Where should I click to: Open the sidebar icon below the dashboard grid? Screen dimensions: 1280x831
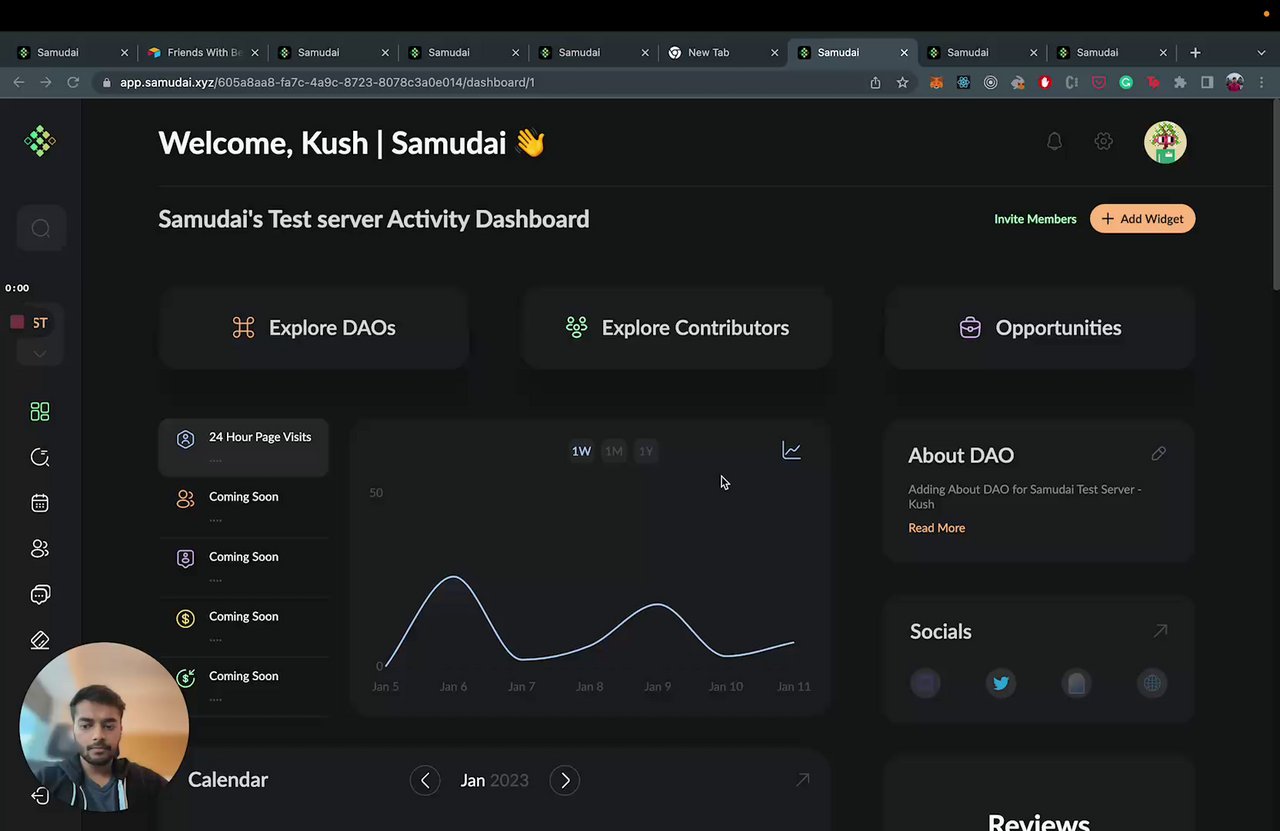pyautogui.click(x=40, y=457)
